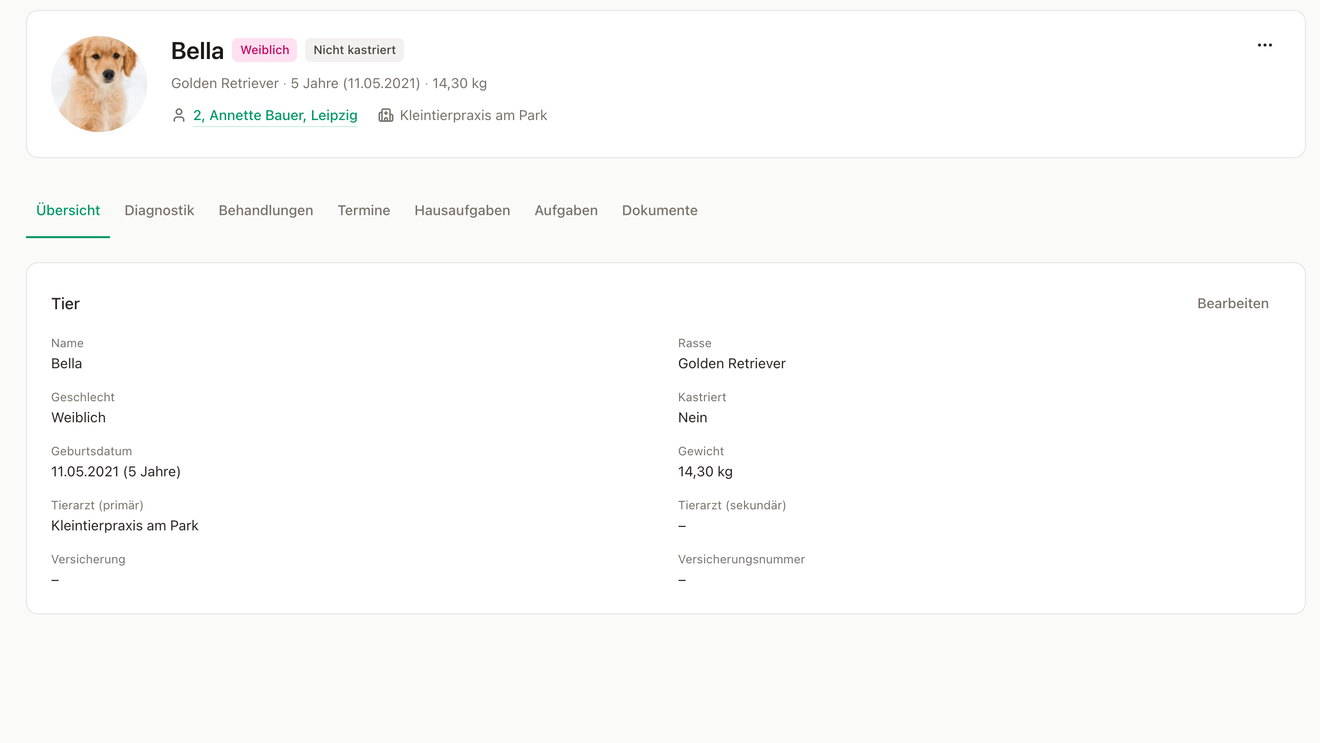1320x743 pixels.
Task: Click the owner person icon
Action: coord(179,115)
